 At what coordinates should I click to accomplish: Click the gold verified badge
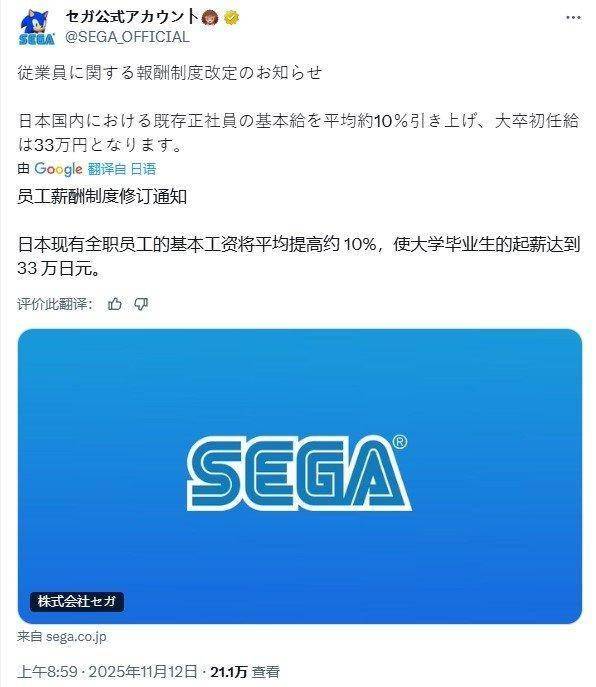[231, 18]
